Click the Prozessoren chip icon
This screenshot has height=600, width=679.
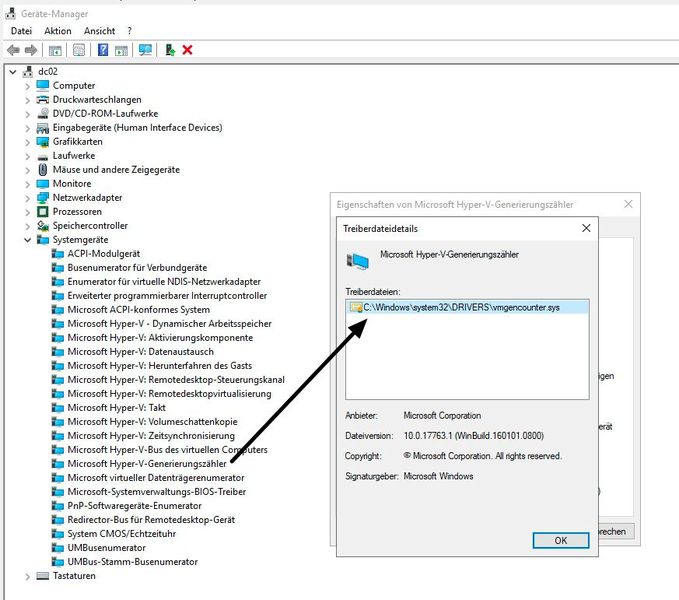tap(42, 212)
